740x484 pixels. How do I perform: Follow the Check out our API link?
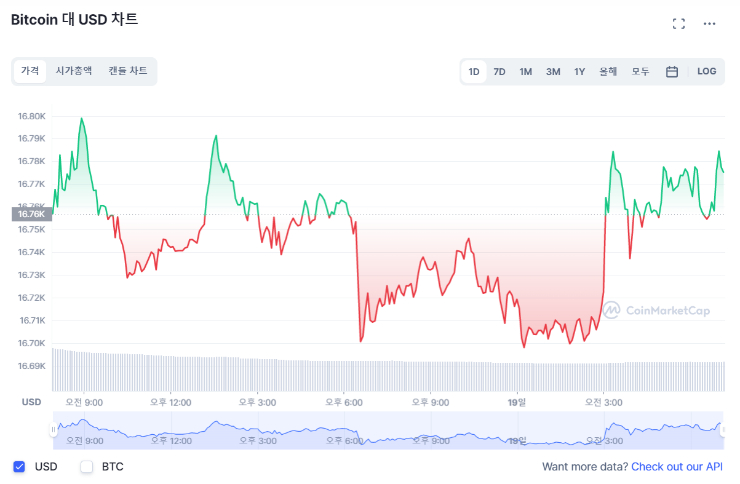click(676, 466)
